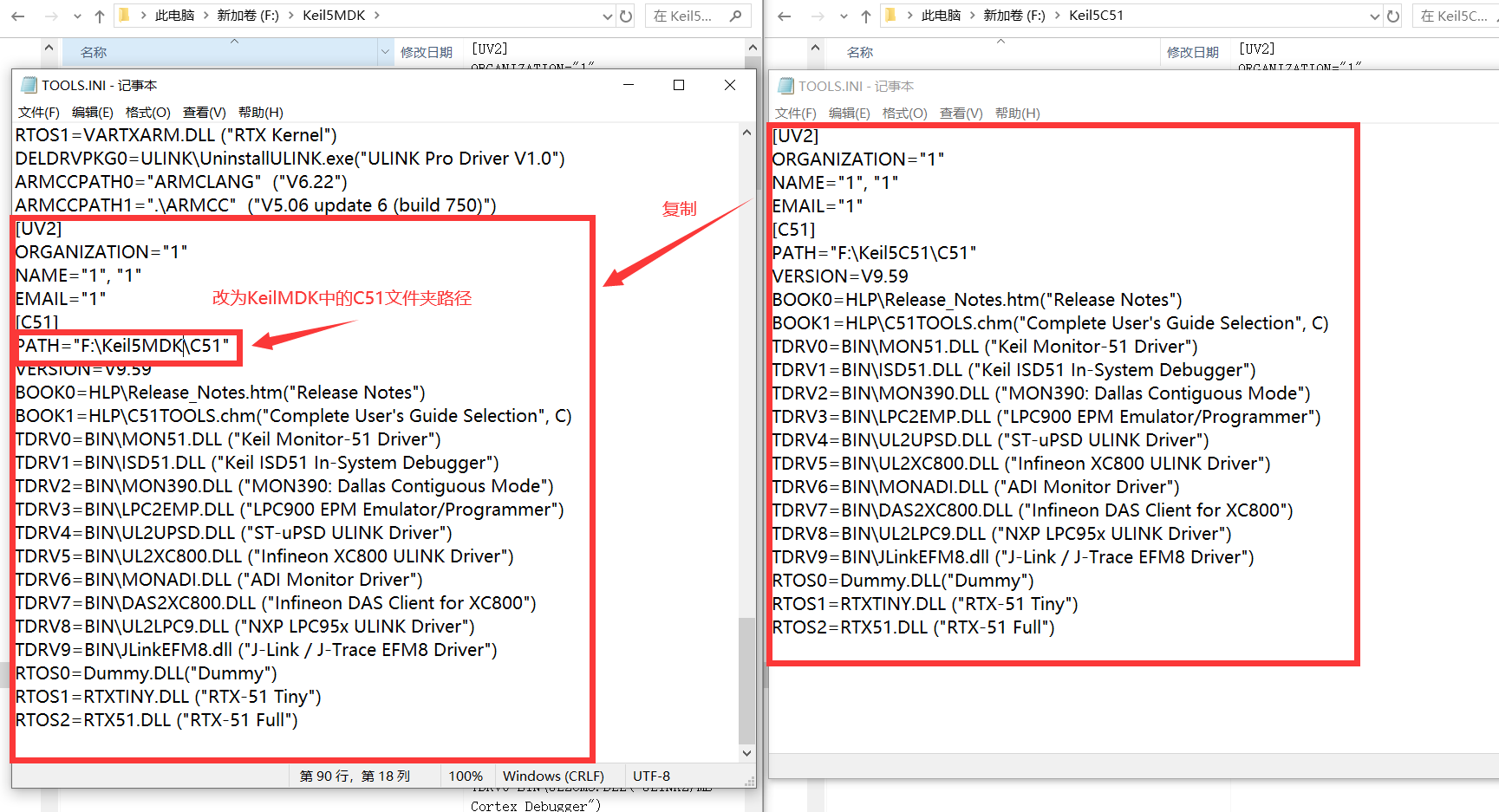Viewport: 1499px width, 812px height.
Task: Click the folder icon in Keil5MDK address bar
Action: [124, 15]
